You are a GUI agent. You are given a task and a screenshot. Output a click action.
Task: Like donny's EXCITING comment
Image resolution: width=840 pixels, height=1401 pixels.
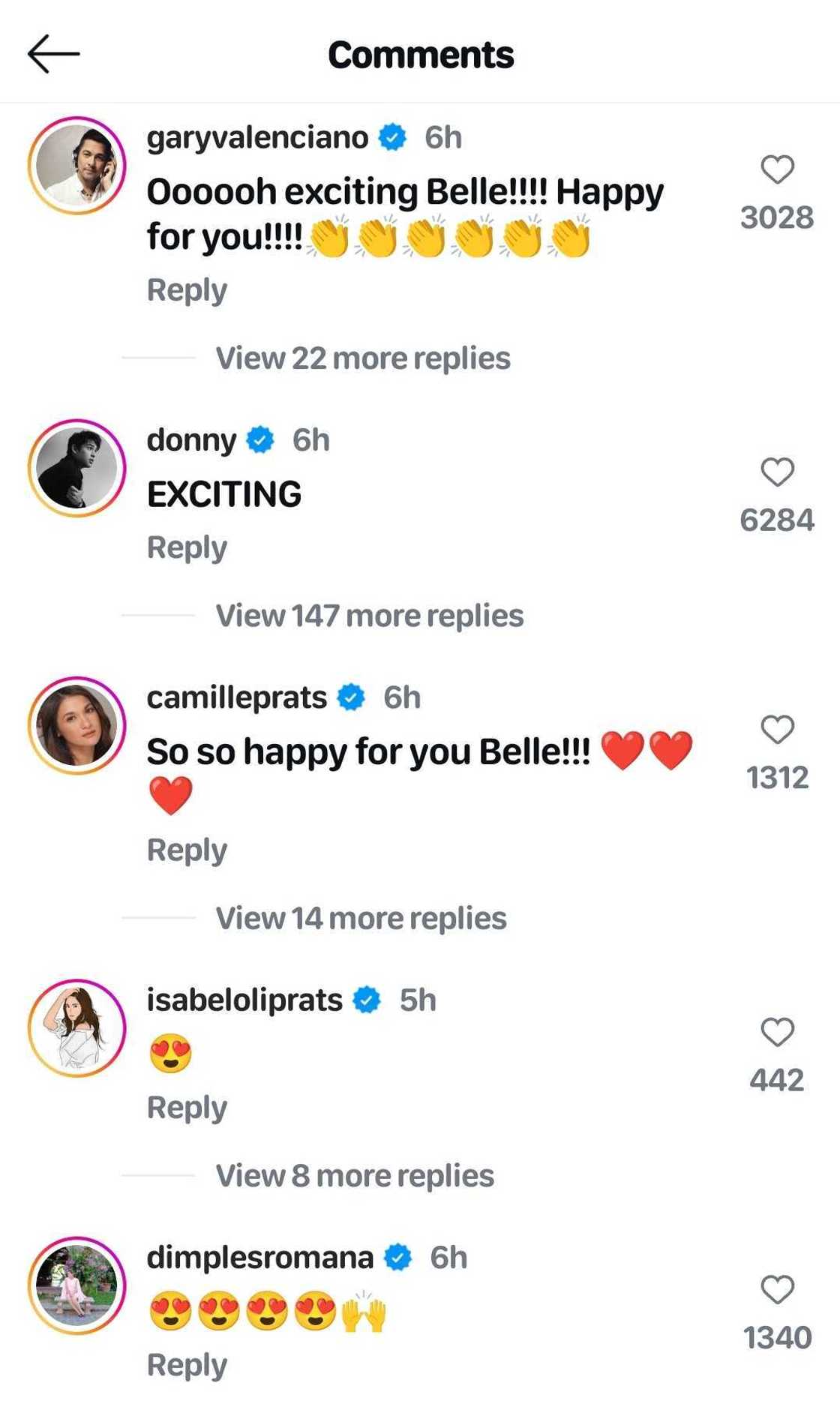point(777,472)
